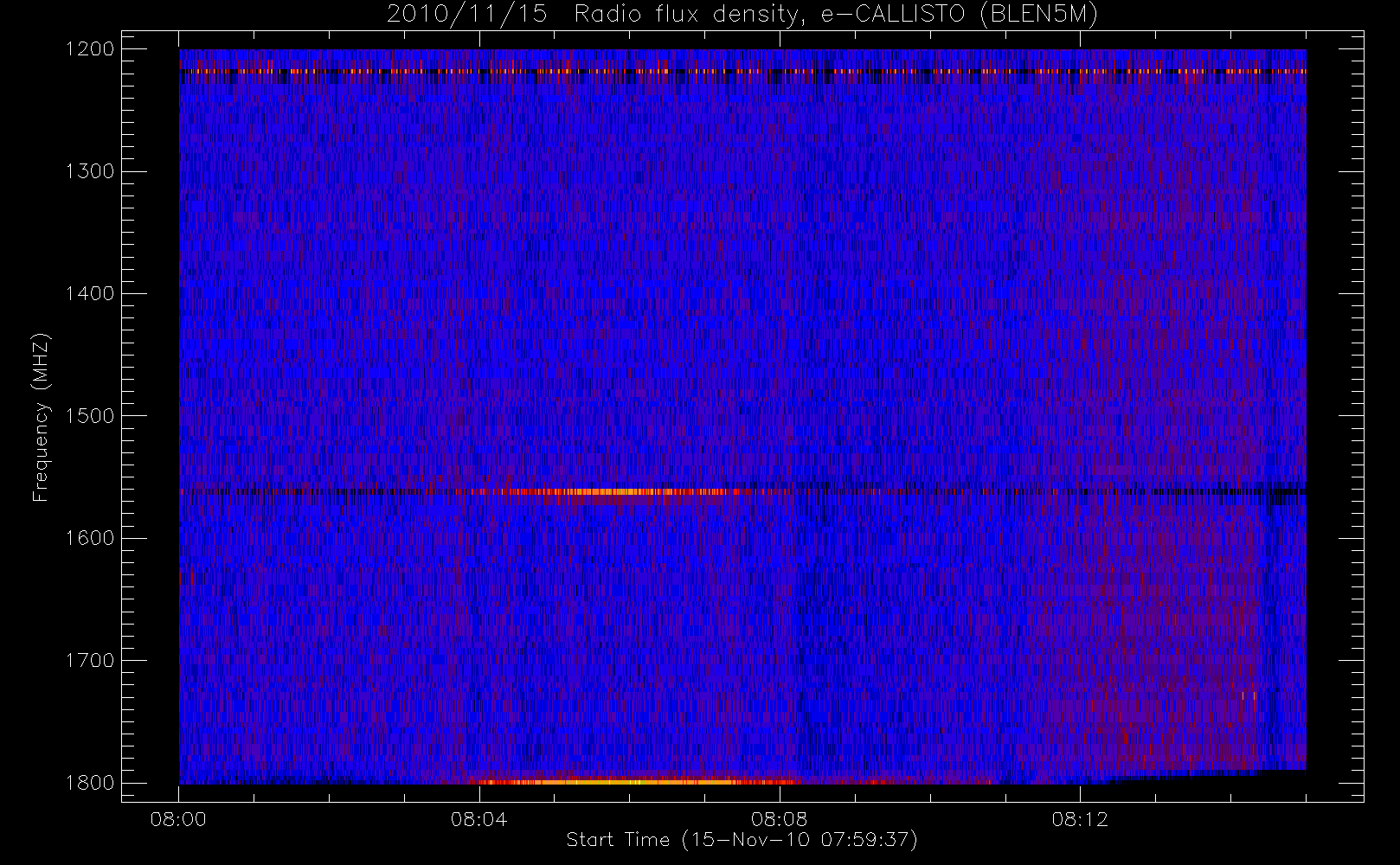Click the 08:12 time axis label
This screenshot has height=865, width=1400.
click(x=1080, y=819)
